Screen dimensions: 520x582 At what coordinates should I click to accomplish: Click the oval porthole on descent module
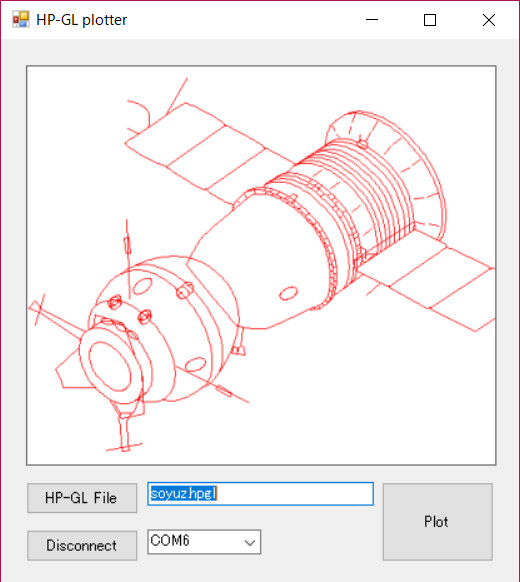(x=288, y=293)
